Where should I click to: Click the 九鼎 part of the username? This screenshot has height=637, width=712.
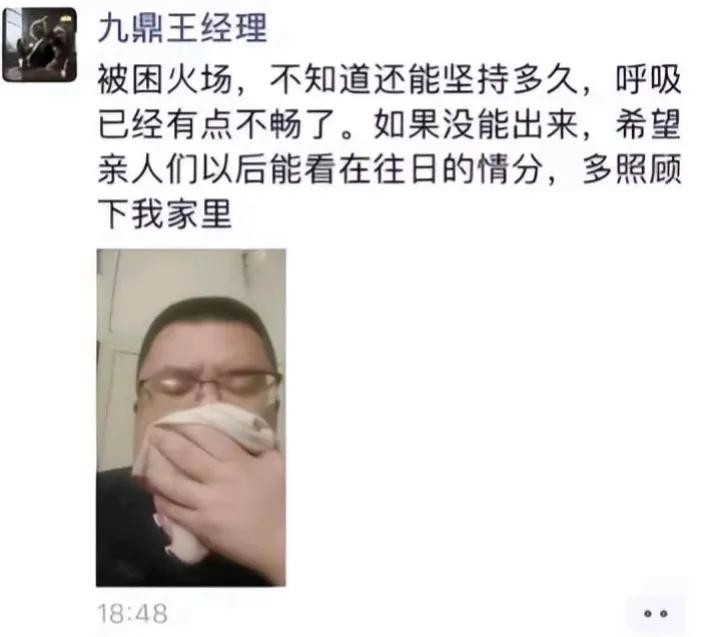click(131, 28)
